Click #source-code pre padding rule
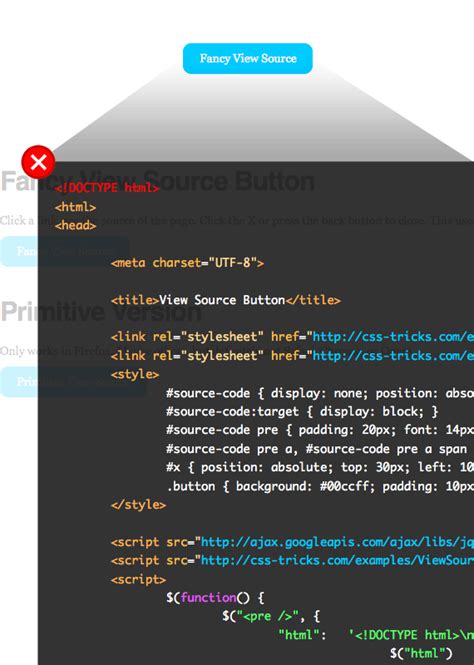Viewport: 474px width, 665px height. tap(320, 430)
